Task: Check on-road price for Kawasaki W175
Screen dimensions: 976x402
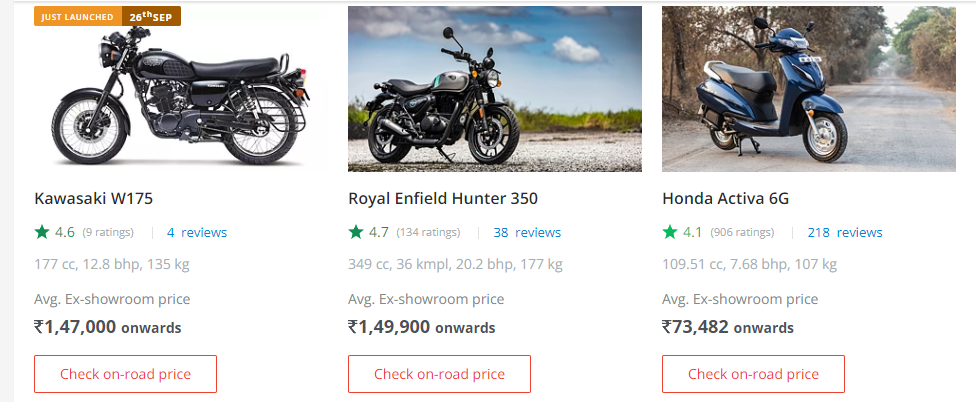Action: pyautogui.click(x=125, y=374)
